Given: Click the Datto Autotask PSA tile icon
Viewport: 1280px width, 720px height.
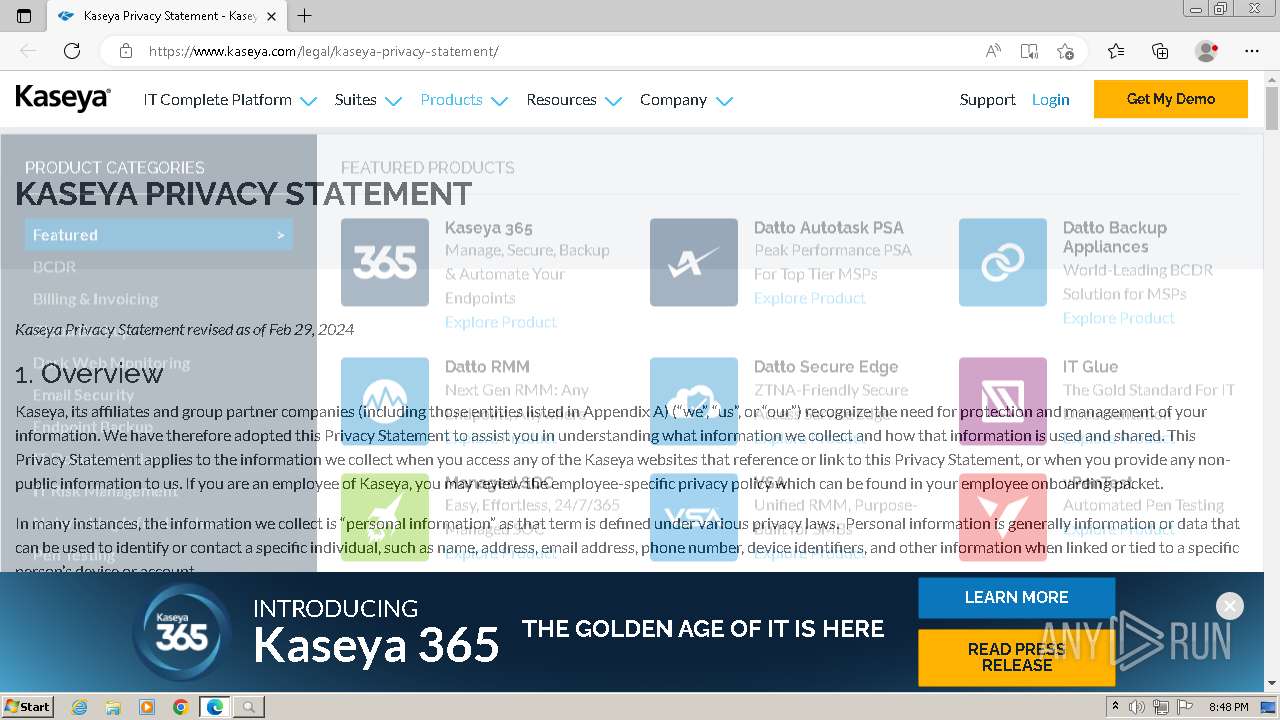Looking at the screenshot, I should 694,262.
